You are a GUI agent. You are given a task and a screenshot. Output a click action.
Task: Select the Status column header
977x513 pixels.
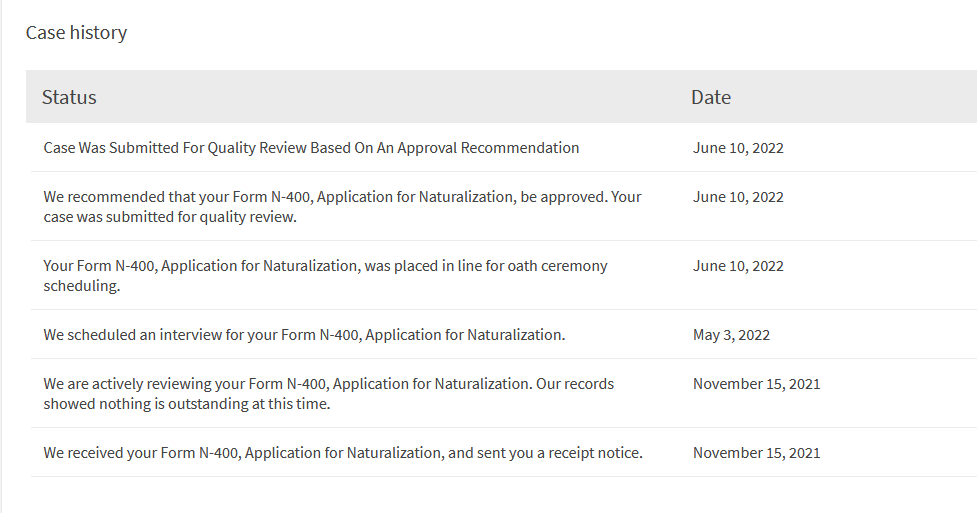pos(69,97)
